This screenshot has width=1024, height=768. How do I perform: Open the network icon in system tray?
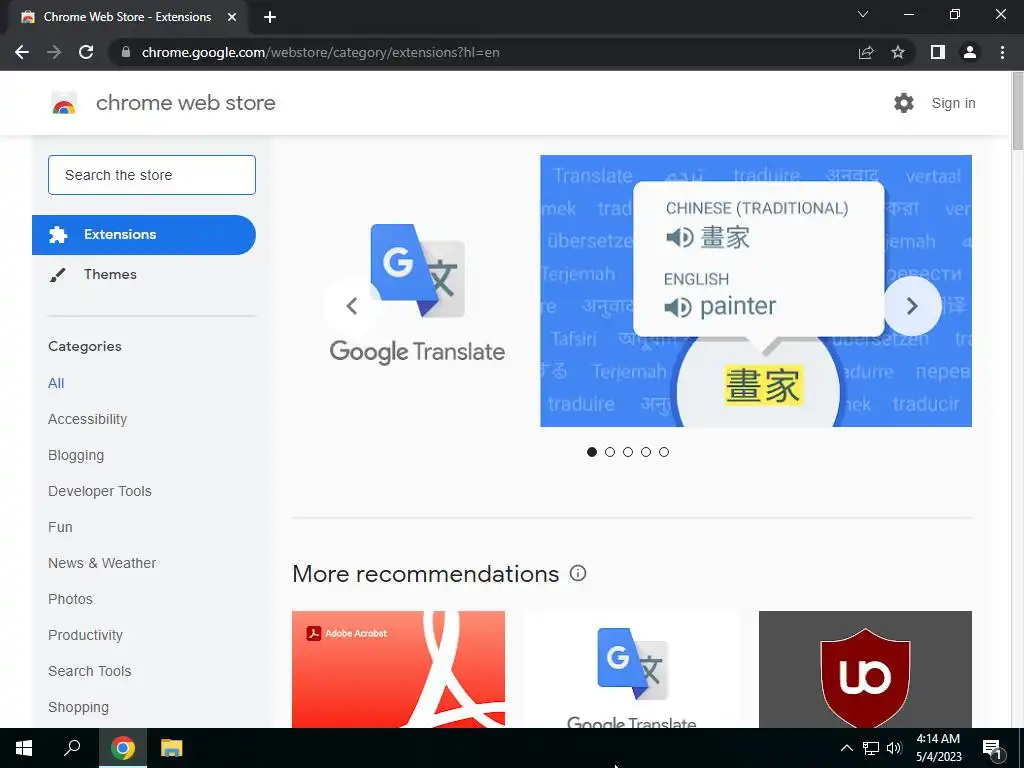(x=871, y=748)
